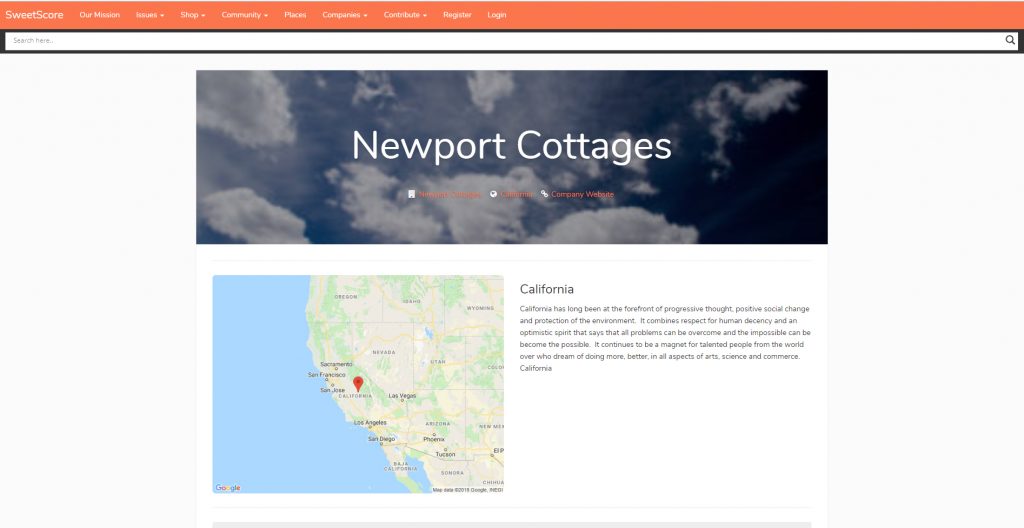Go home via the SweetScore logo

pos(34,15)
